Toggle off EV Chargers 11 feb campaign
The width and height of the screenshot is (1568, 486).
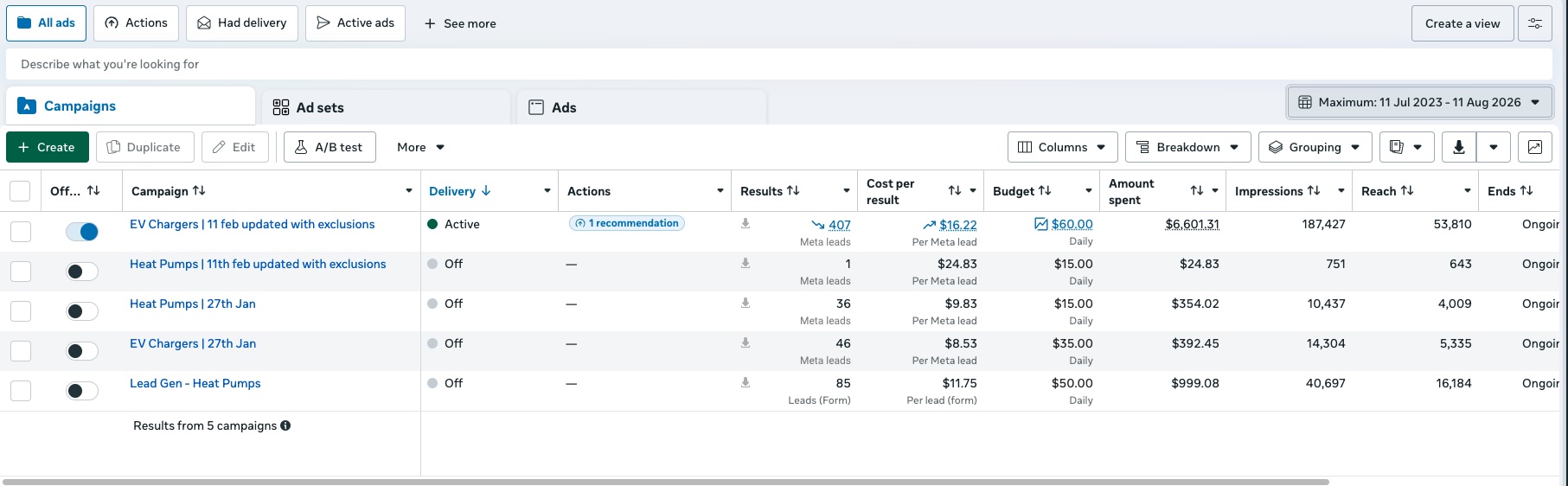82,232
